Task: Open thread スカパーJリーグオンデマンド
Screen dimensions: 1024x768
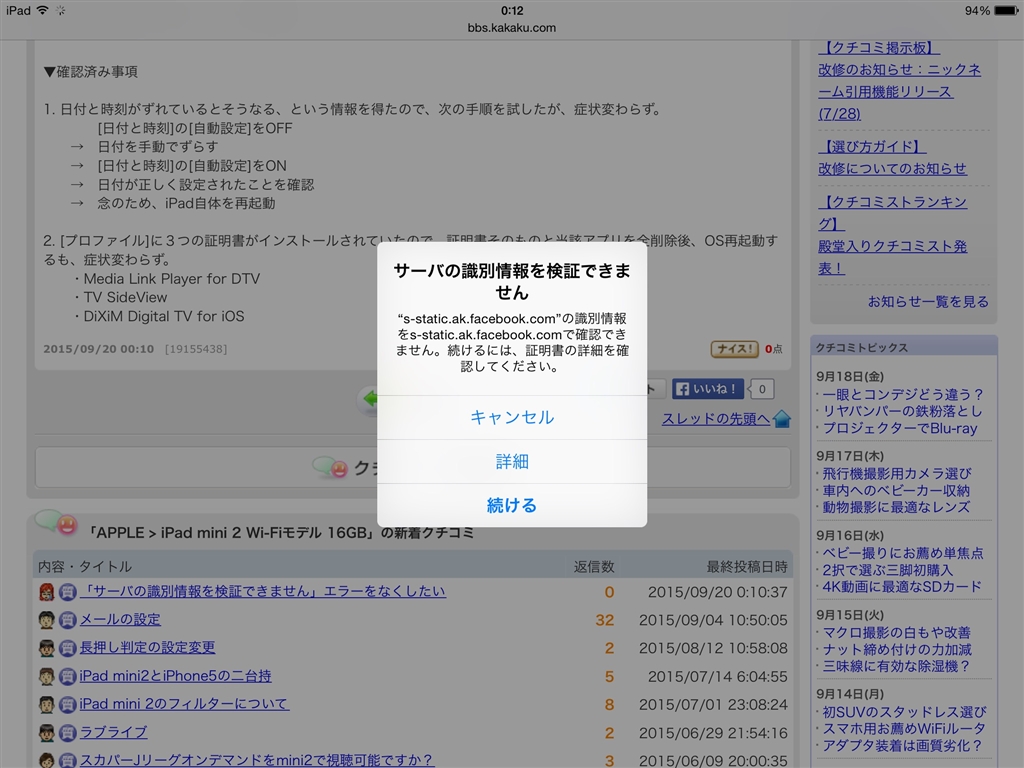Action: coord(256,760)
